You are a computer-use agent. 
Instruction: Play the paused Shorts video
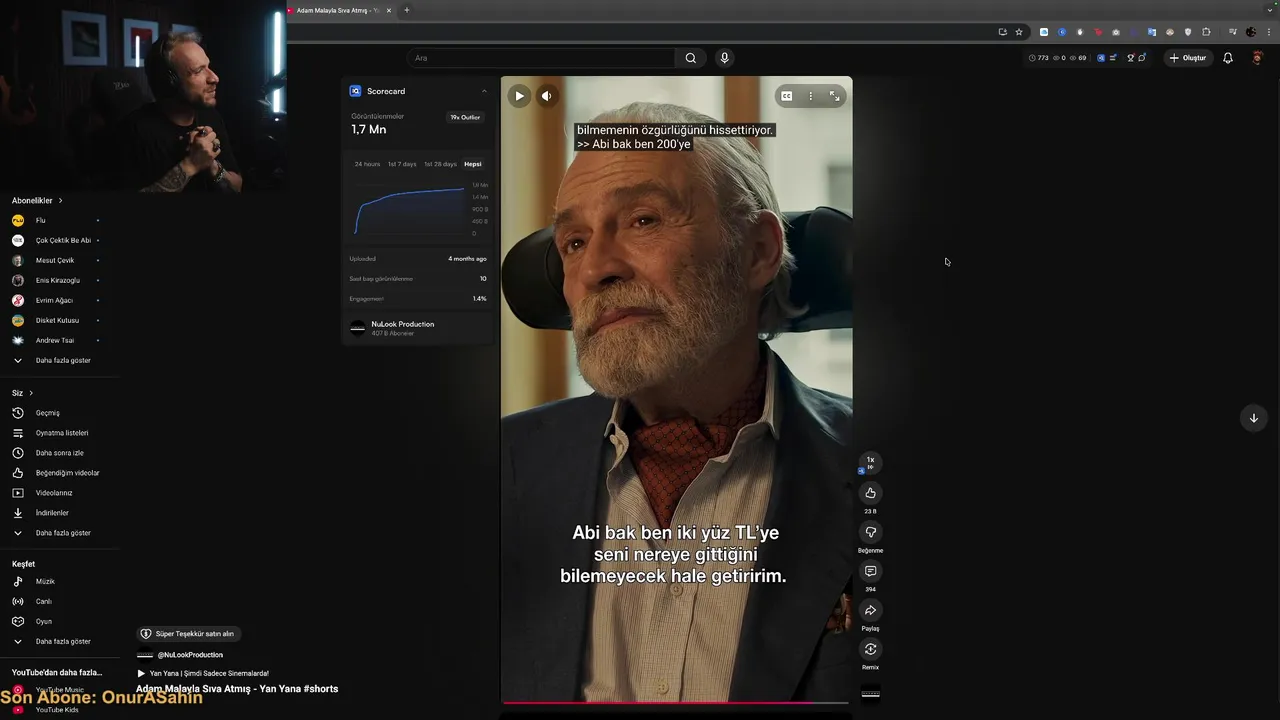point(519,96)
